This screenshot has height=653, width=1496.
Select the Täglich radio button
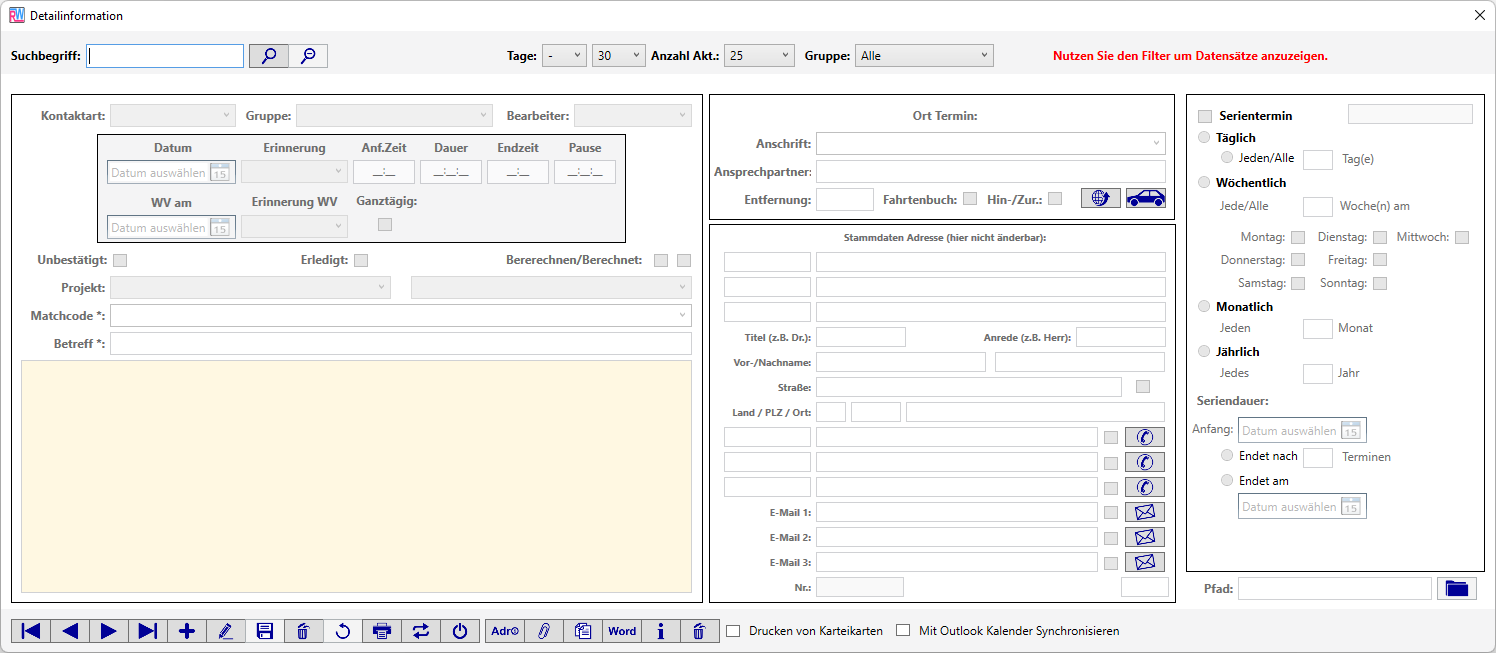[1205, 138]
